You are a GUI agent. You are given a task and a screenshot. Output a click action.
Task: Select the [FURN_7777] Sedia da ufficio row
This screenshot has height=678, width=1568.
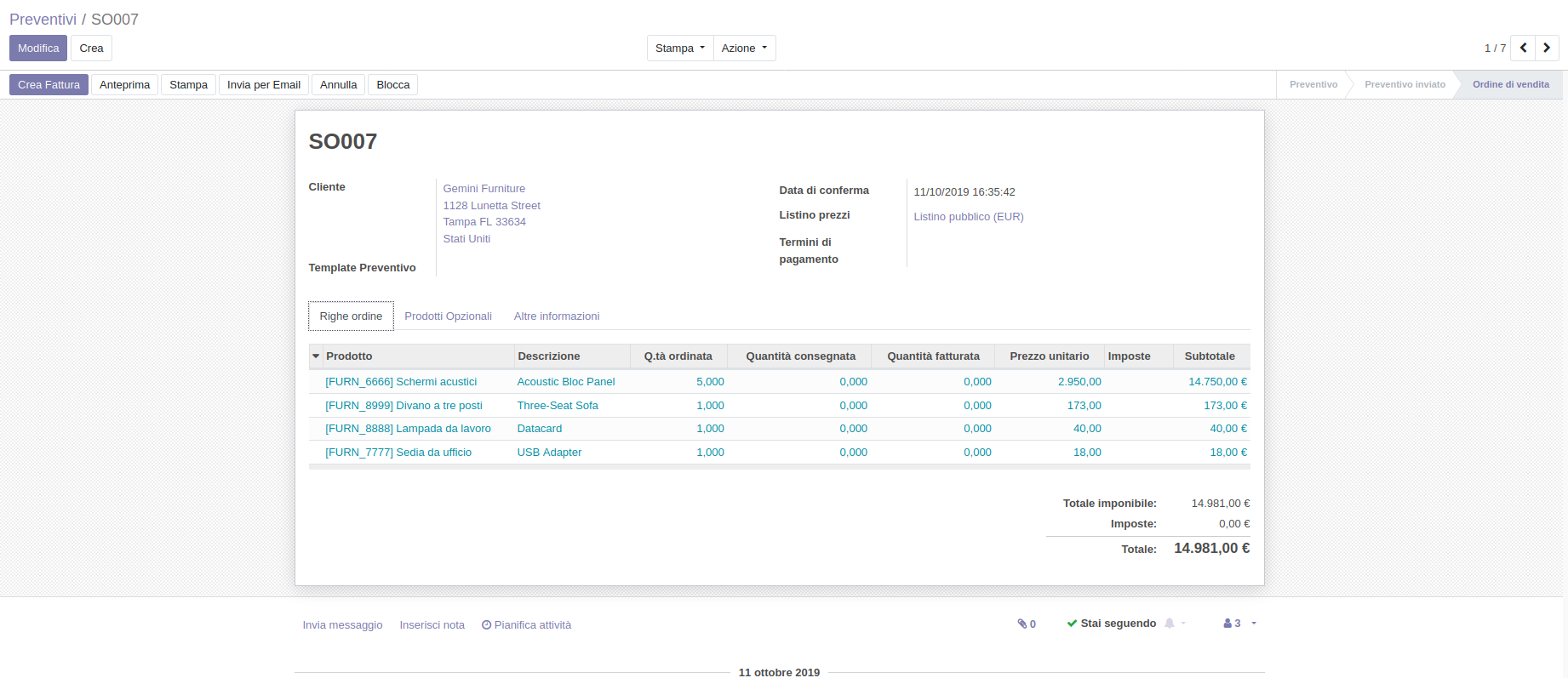(779, 453)
